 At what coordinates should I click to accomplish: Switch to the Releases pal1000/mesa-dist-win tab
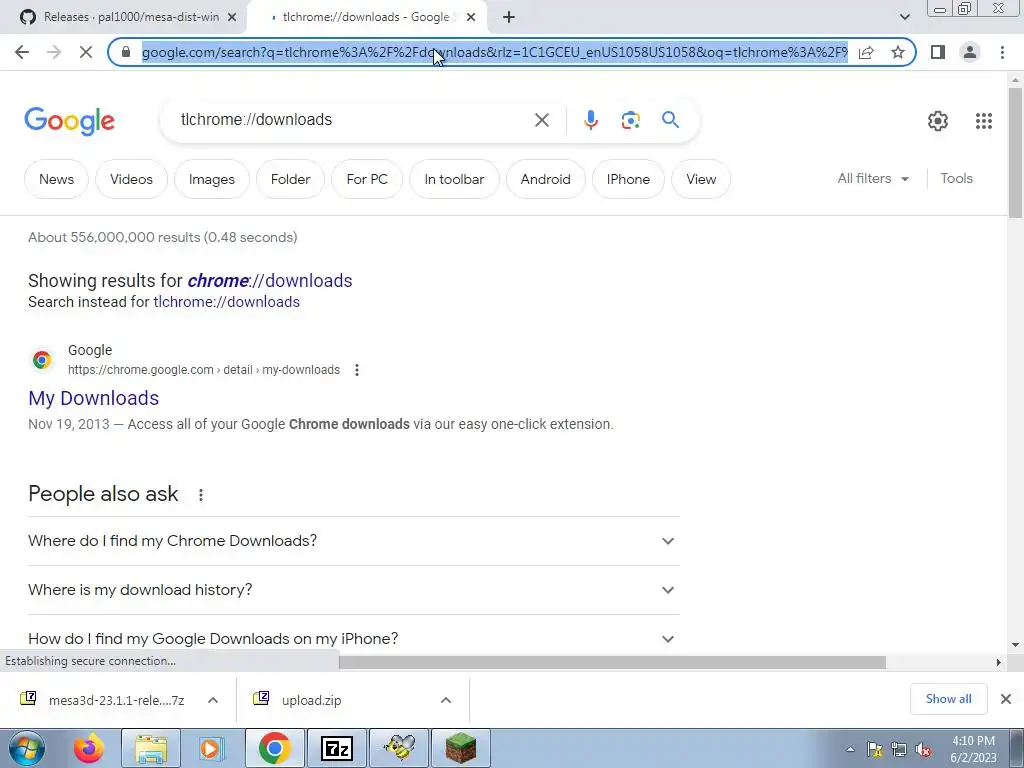pos(131,17)
